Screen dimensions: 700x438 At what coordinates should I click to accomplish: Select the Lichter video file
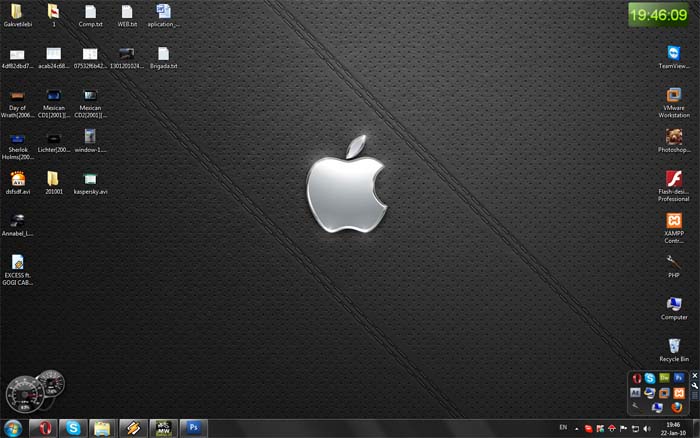54,143
